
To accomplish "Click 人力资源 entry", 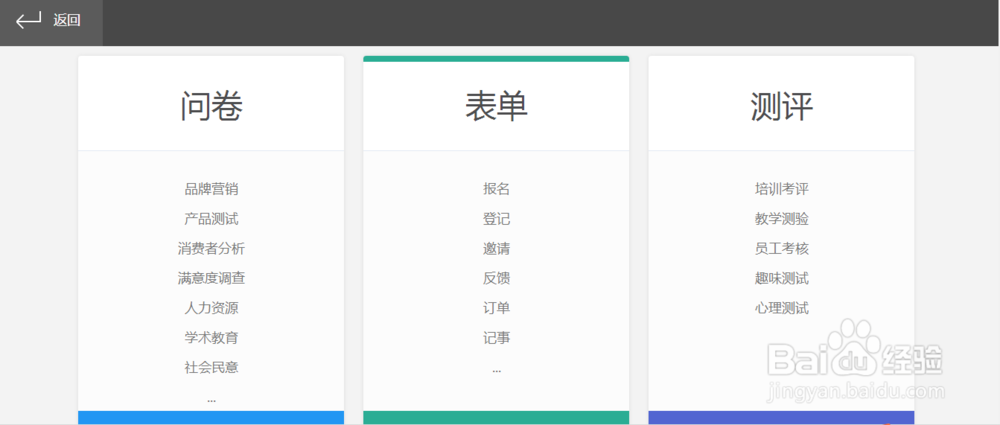I will point(211,308).
